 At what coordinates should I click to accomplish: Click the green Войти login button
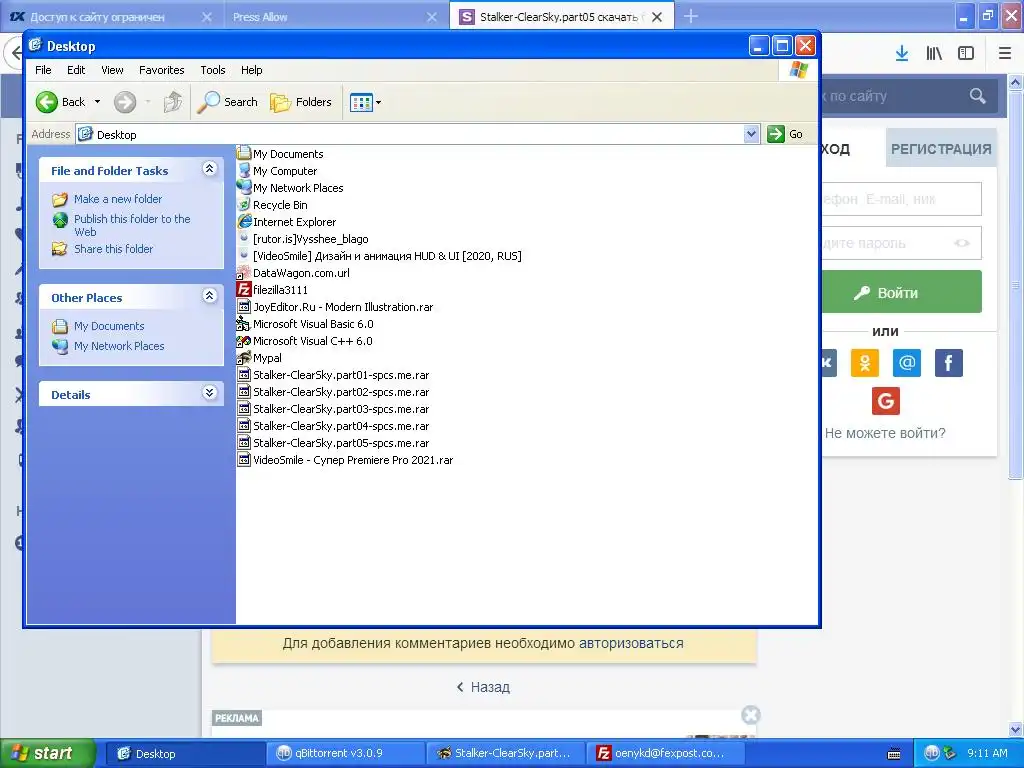click(x=901, y=292)
